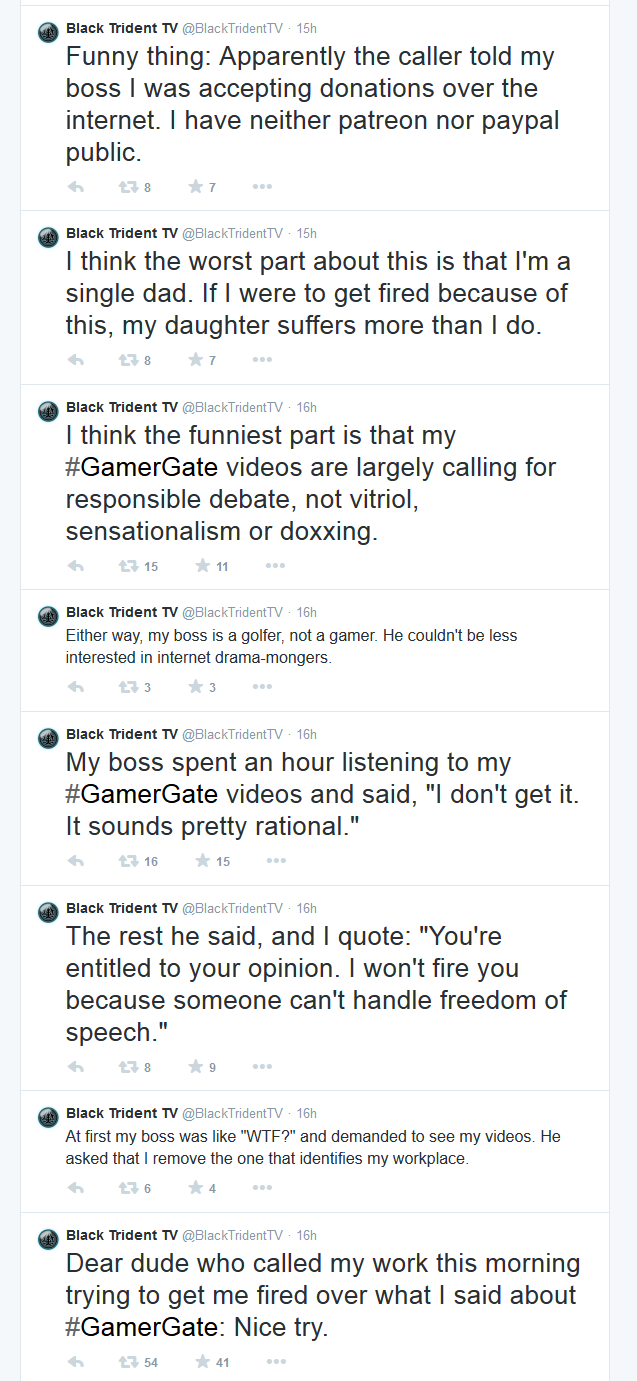
Task: Open more menu on 'WTF?' boss tweet
Action: tap(262, 1188)
